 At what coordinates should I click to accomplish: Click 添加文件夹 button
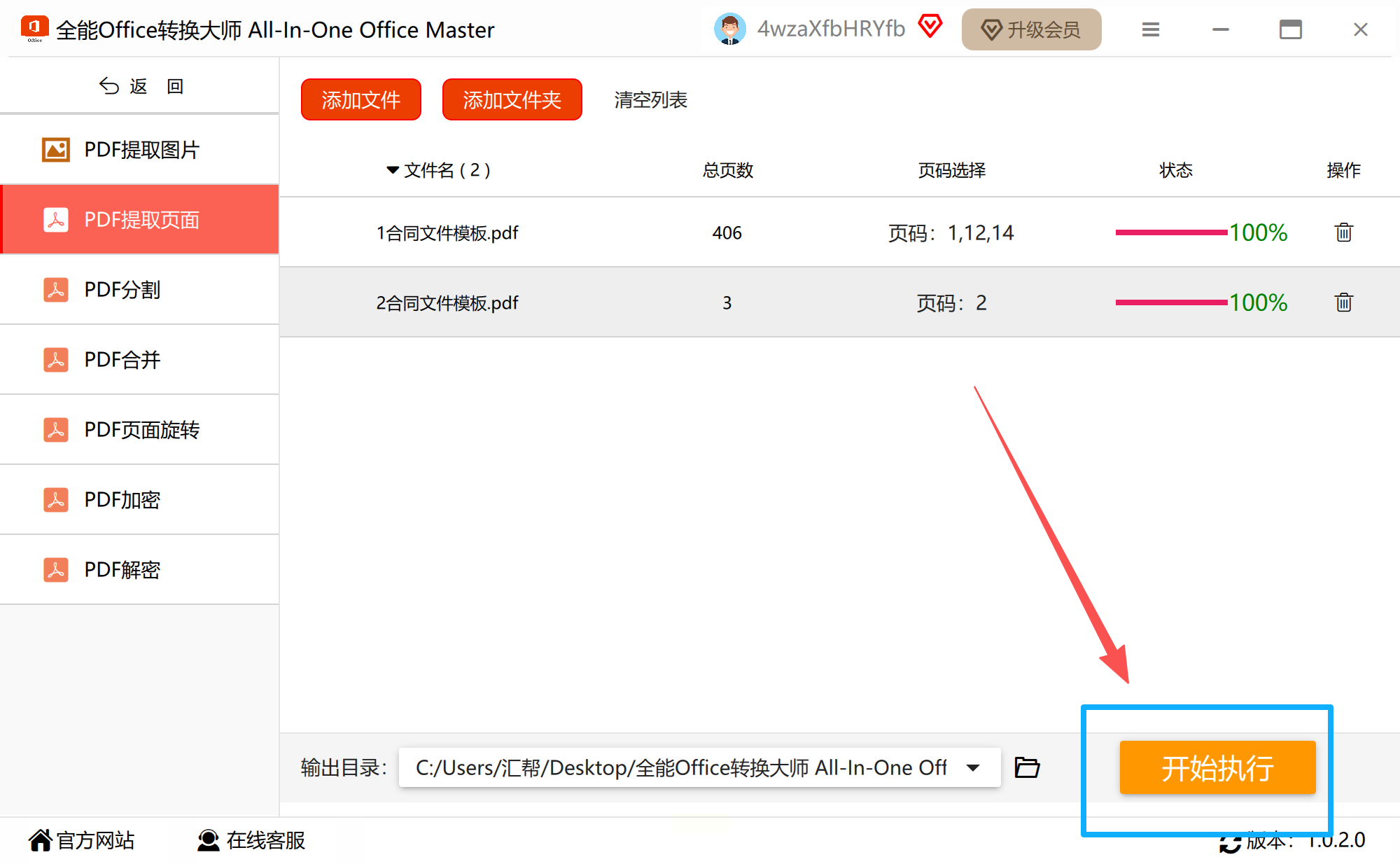point(512,99)
